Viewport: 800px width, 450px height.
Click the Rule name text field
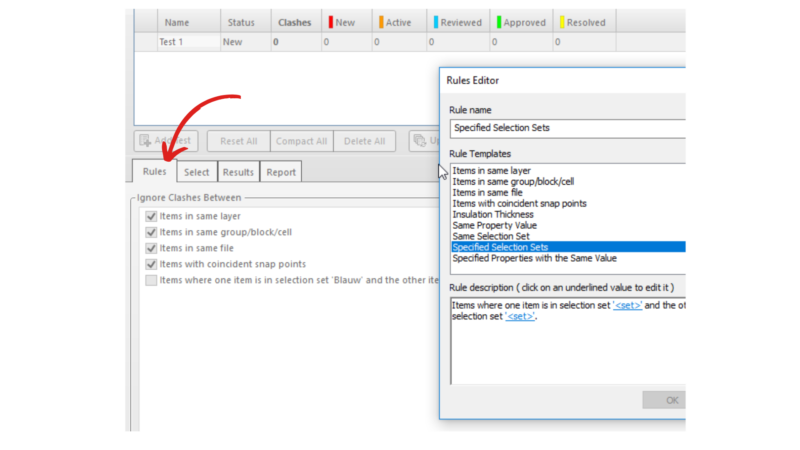click(x=567, y=128)
